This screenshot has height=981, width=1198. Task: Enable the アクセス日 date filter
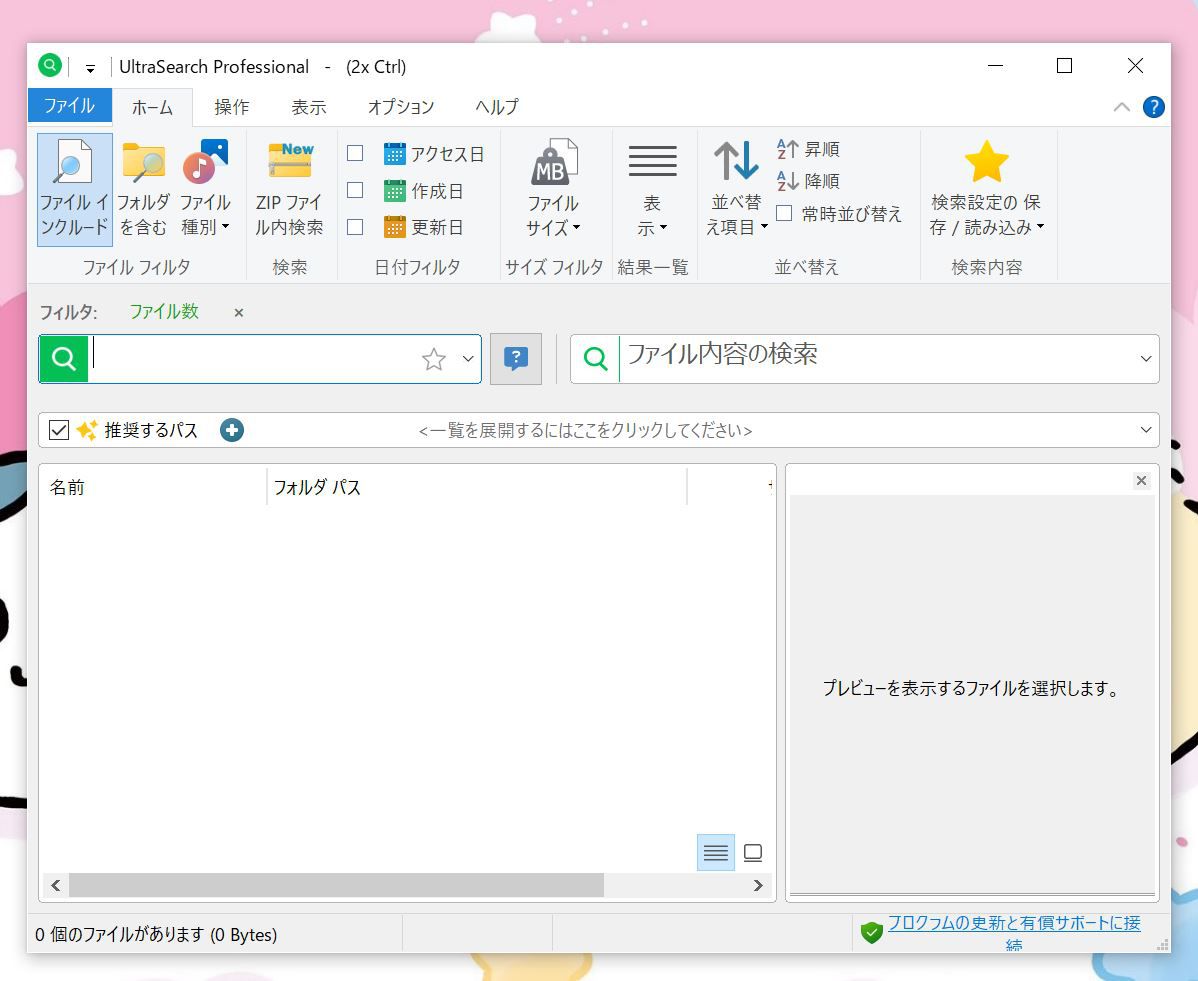point(355,153)
